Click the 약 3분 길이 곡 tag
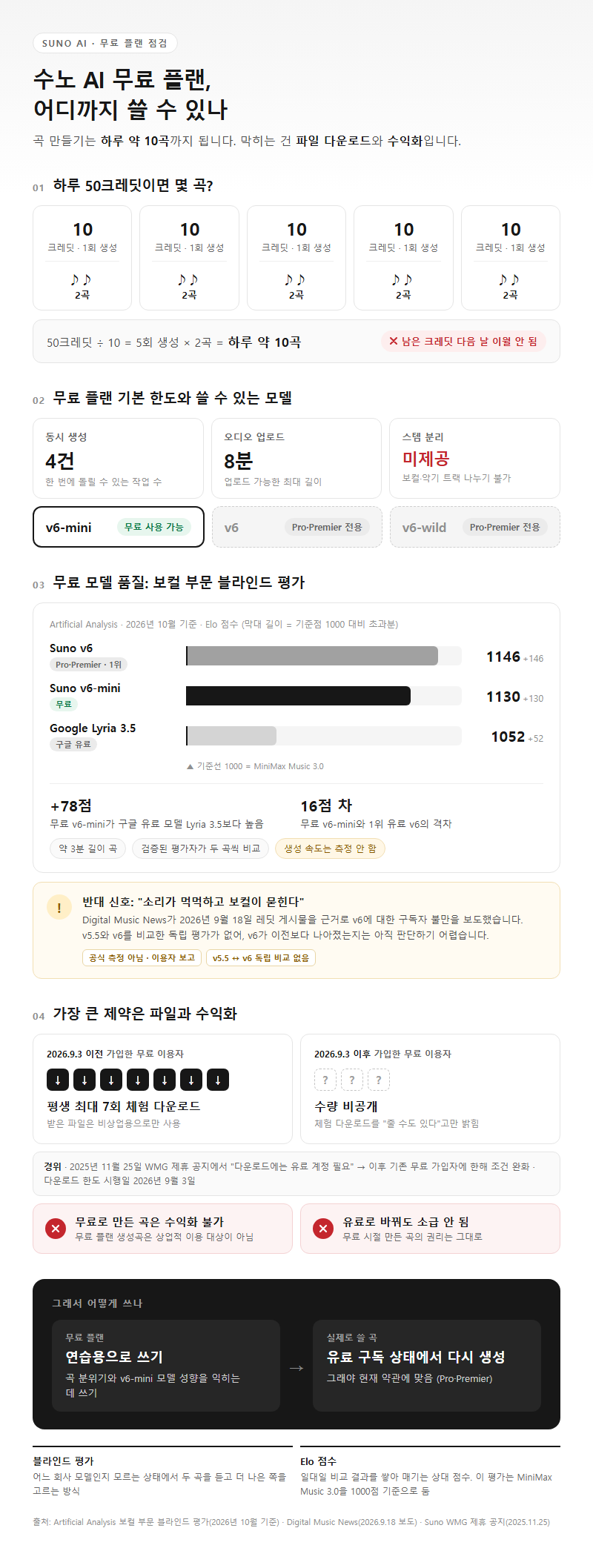 88,848
